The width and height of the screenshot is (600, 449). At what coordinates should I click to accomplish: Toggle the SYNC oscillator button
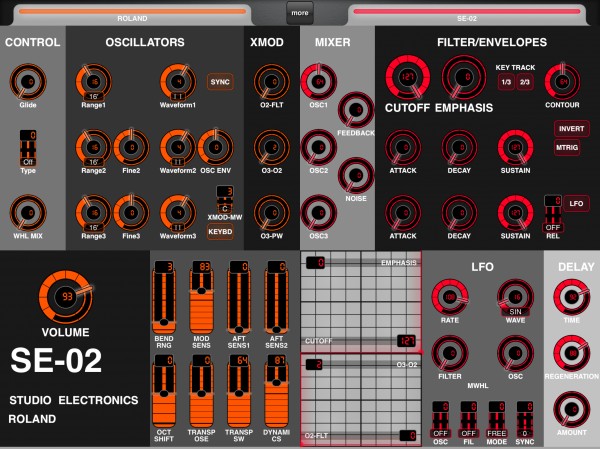(220, 82)
